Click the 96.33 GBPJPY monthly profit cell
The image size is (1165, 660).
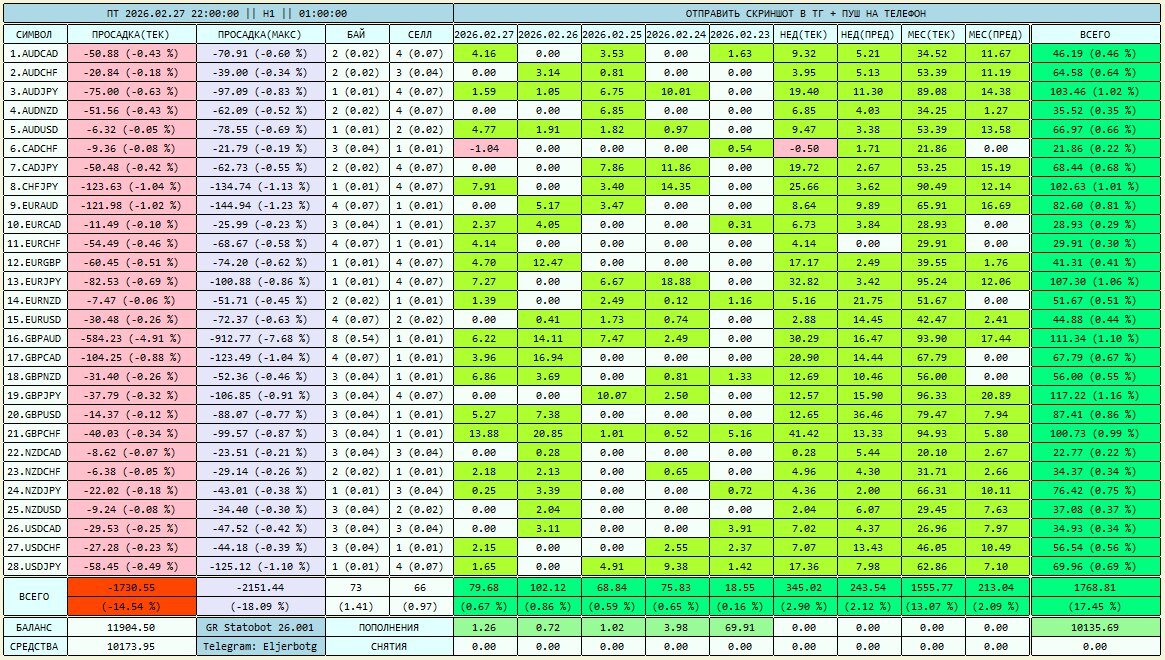point(932,395)
